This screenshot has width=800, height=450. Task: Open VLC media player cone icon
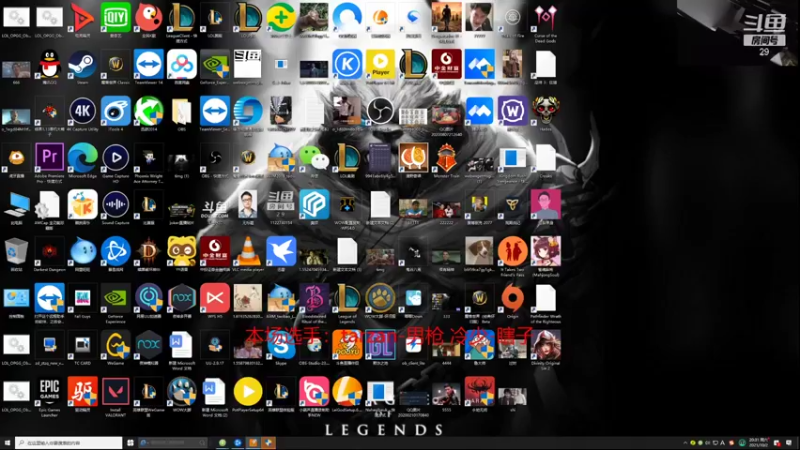click(247, 252)
